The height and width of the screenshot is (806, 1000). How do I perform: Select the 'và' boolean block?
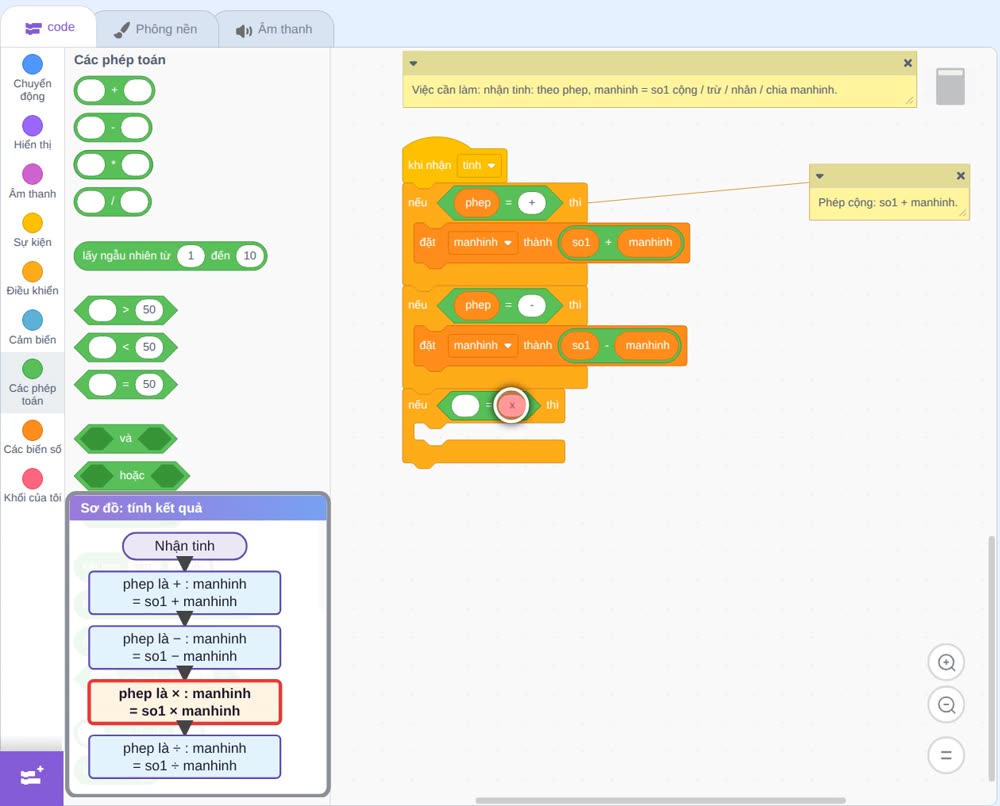click(126, 439)
